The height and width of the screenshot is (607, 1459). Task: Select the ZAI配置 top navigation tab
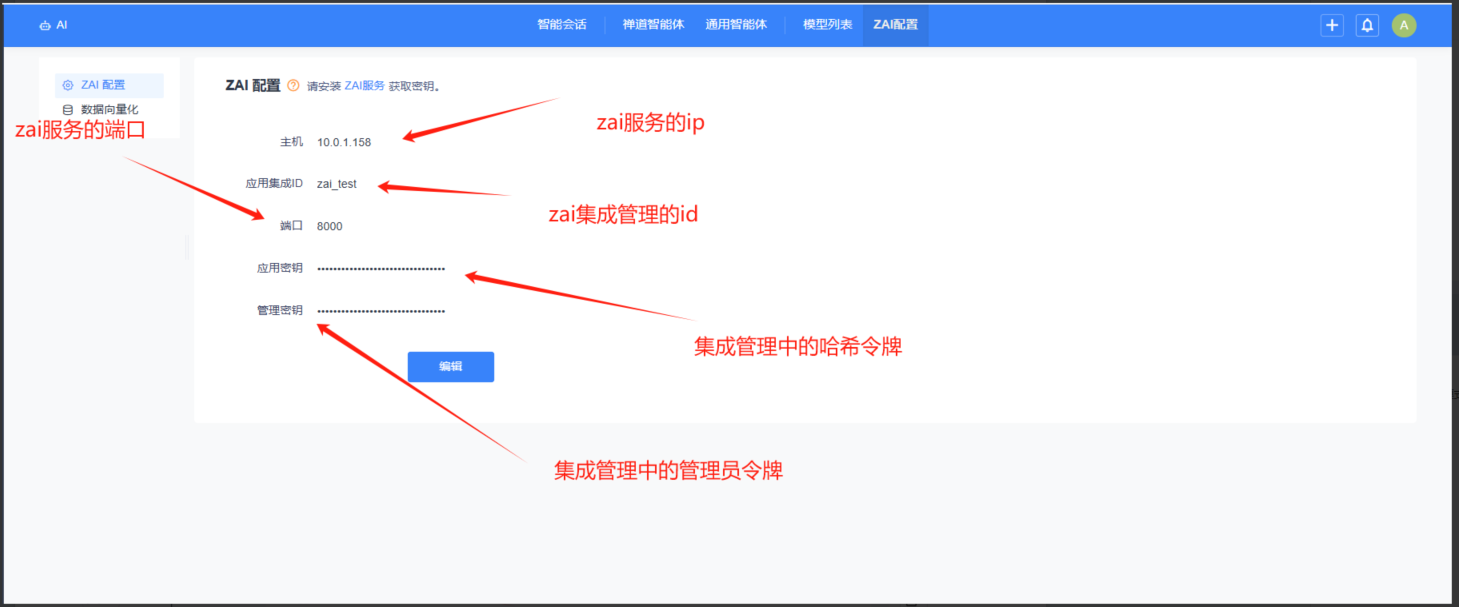point(895,25)
